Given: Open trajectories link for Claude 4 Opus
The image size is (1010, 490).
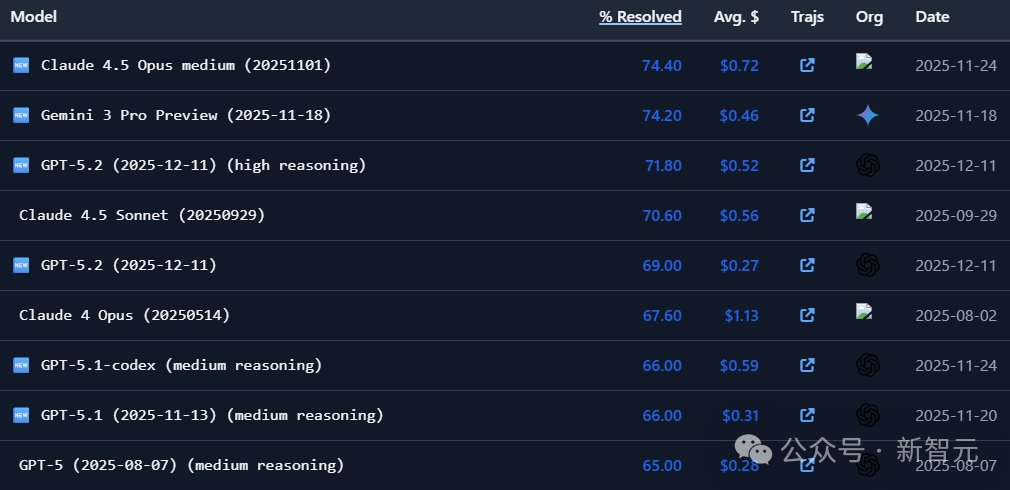Looking at the screenshot, I should 807,315.
